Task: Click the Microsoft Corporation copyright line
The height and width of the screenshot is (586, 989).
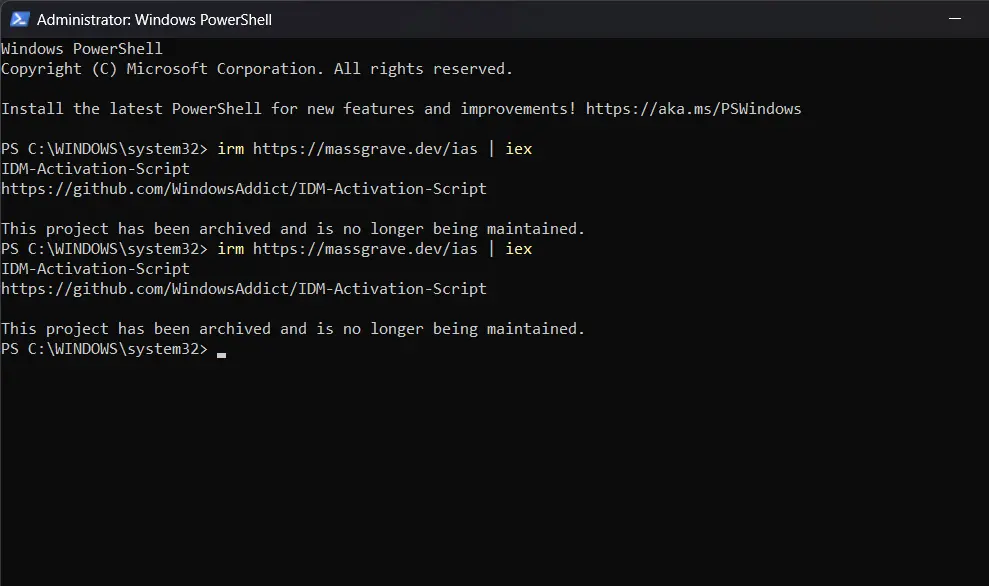Action: pyautogui.click(x=257, y=69)
